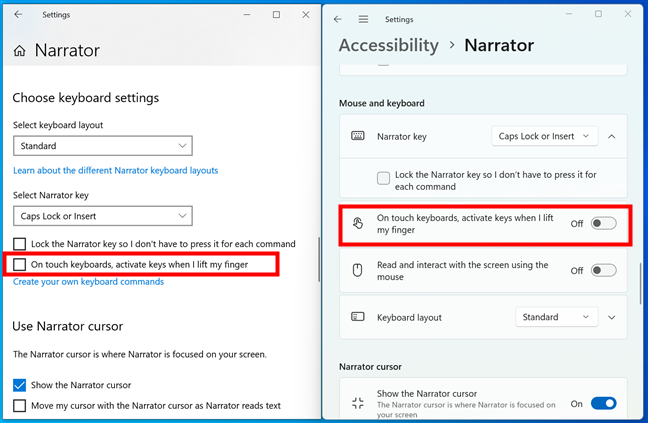Open Keyboard layout Standard dropdown in right window
Image resolution: width=648 pixels, height=423 pixels.
pyautogui.click(x=557, y=317)
